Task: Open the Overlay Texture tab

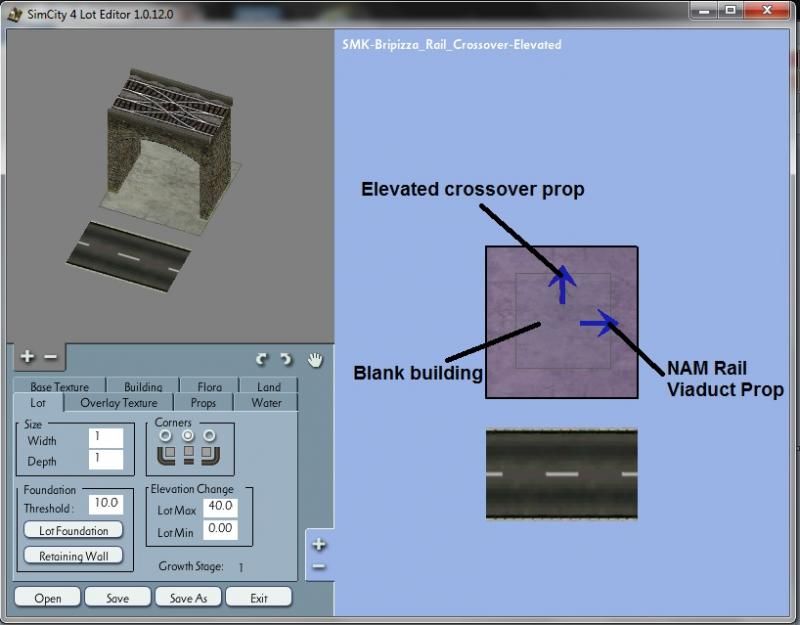Action: pos(119,403)
